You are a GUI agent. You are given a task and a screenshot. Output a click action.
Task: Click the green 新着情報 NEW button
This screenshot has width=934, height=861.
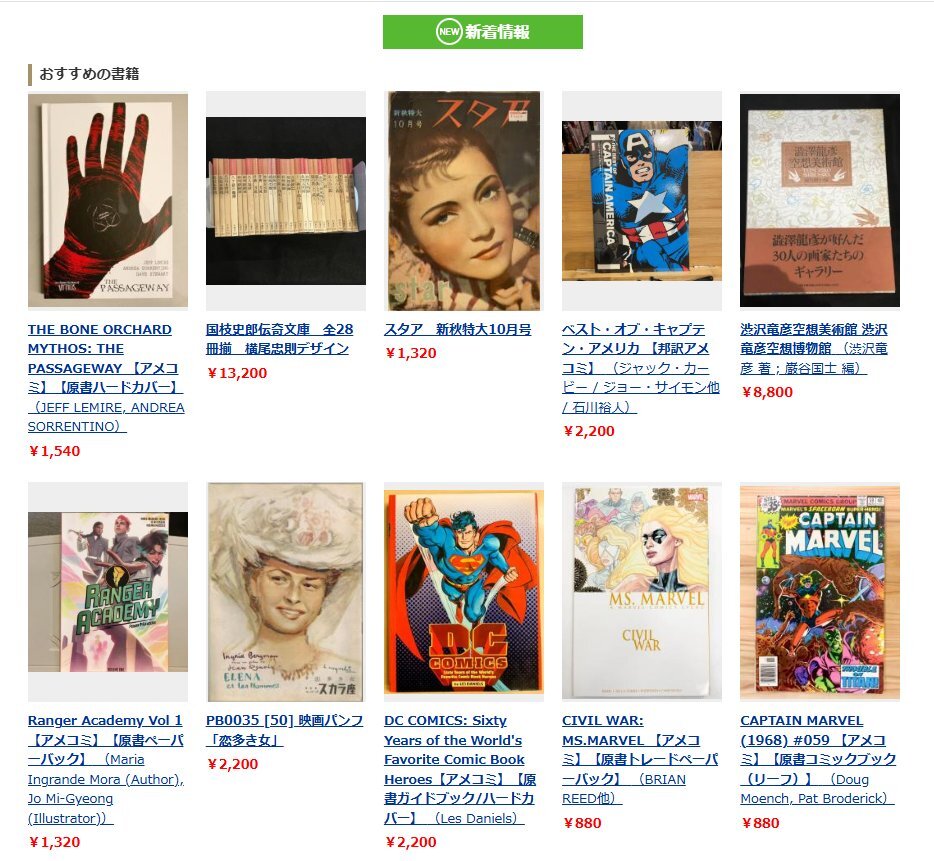[482, 32]
